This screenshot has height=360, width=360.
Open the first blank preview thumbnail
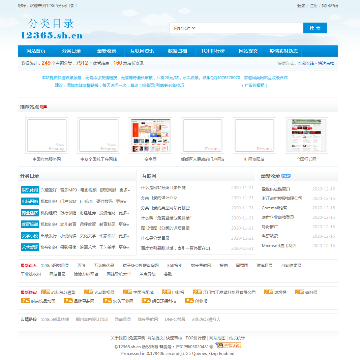[x=47, y=135]
